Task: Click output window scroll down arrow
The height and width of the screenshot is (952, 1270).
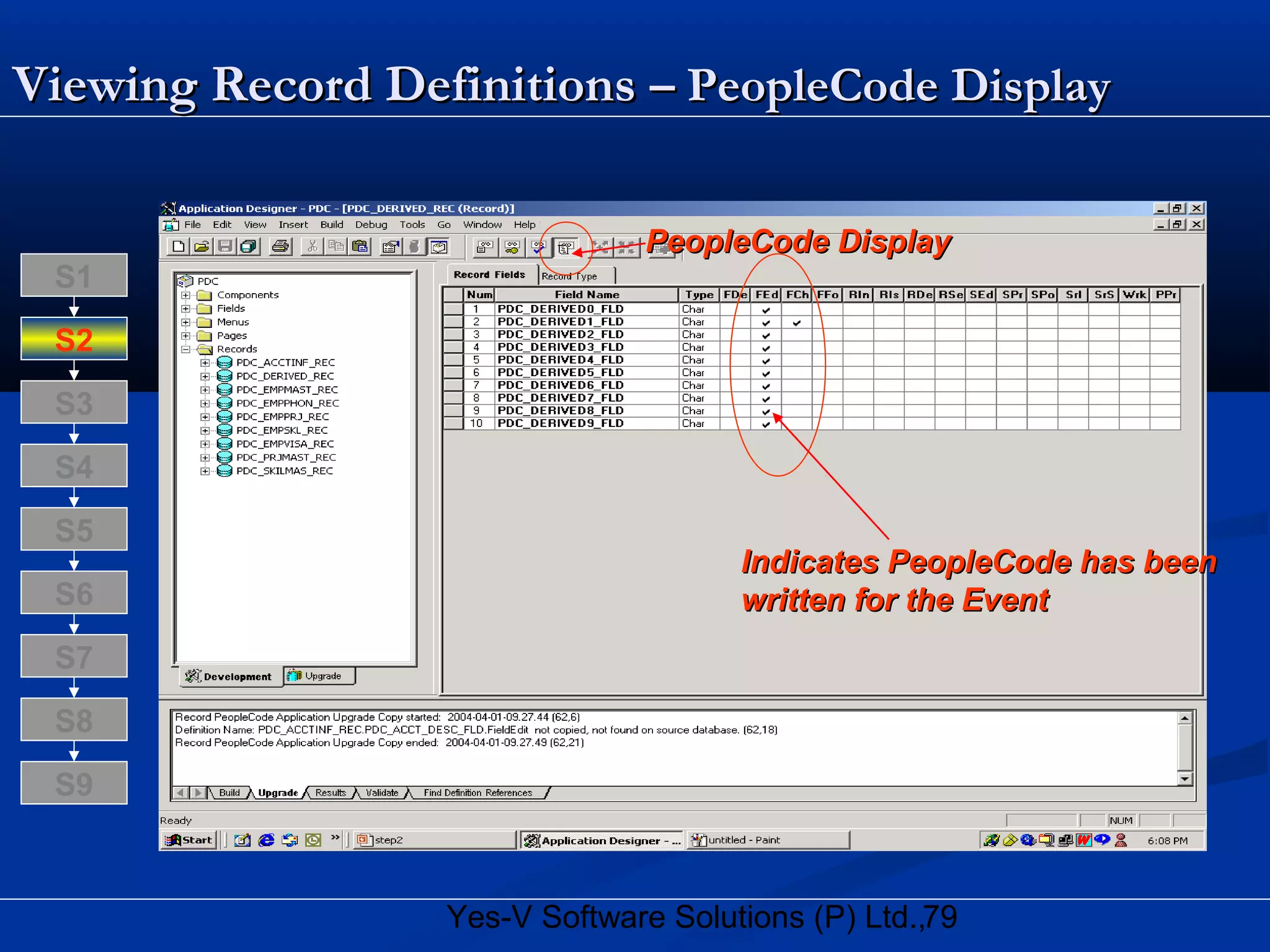Action: [x=1184, y=778]
